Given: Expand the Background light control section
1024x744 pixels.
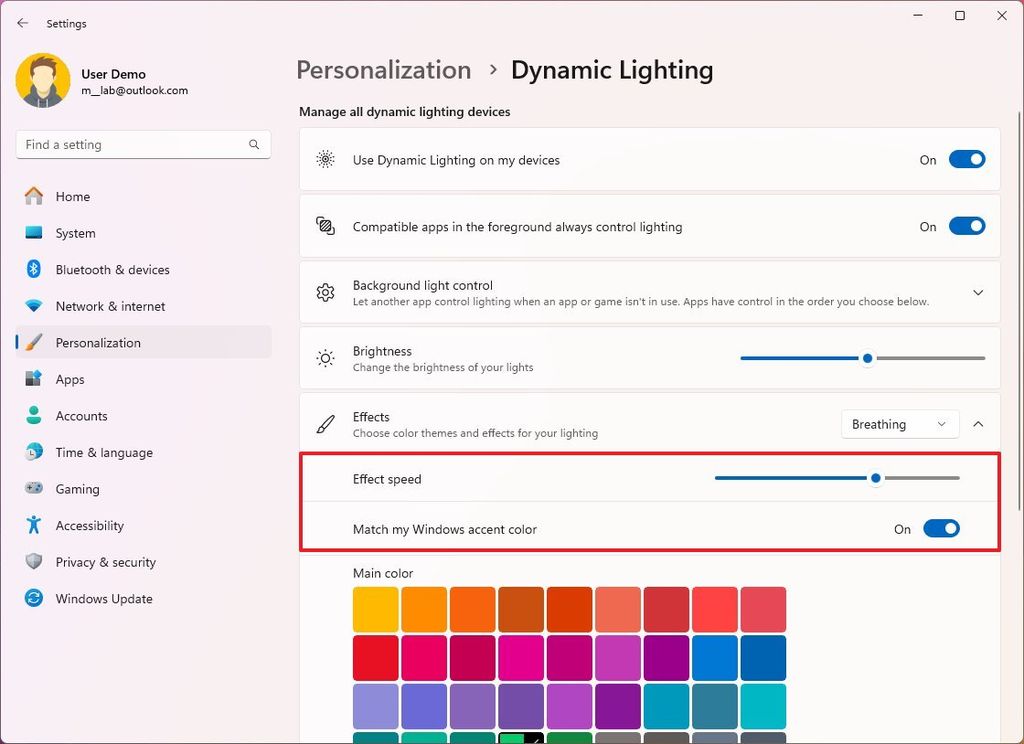Looking at the screenshot, I should (978, 292).
